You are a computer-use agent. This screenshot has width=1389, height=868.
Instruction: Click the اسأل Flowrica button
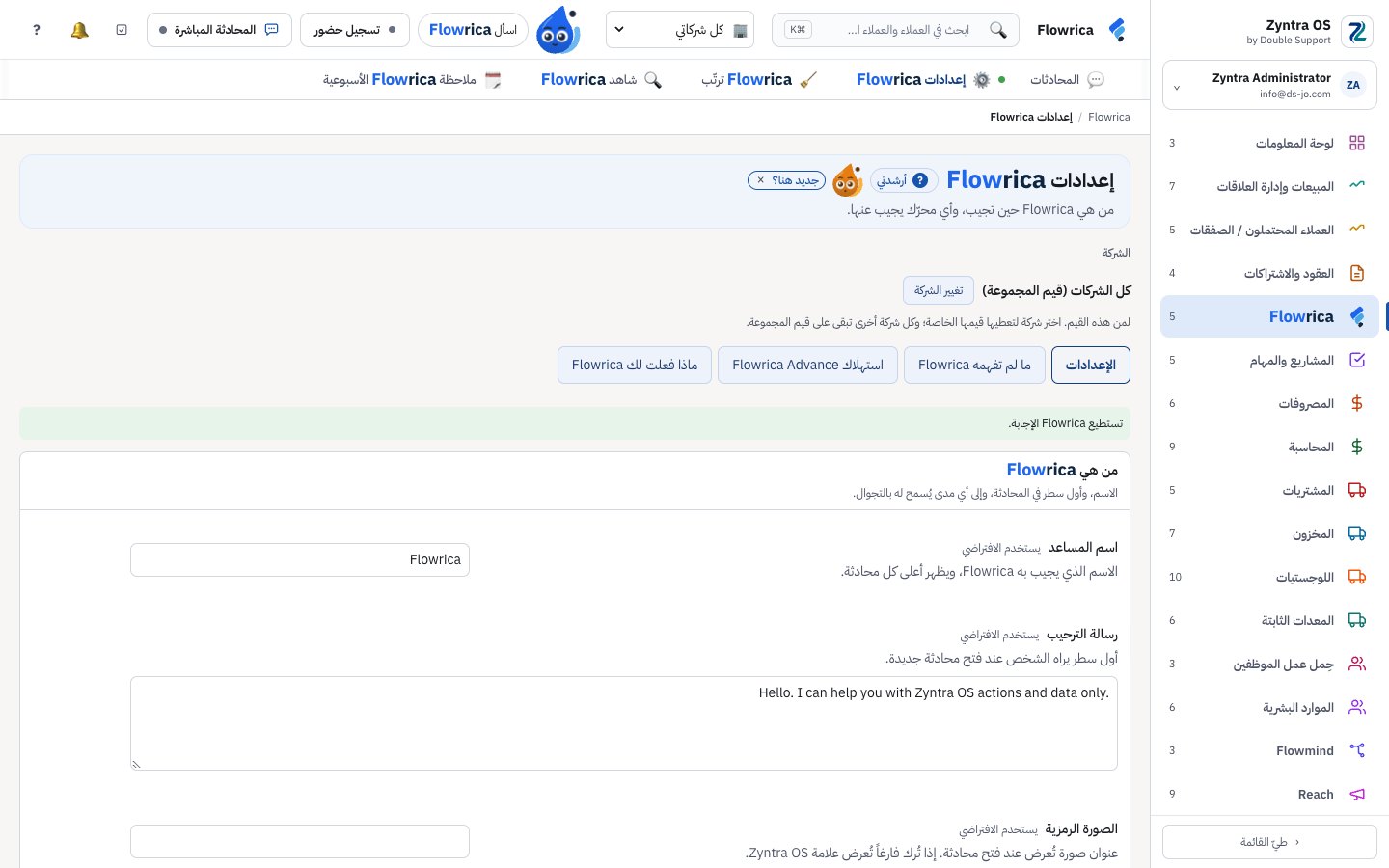tap(473, 30)
